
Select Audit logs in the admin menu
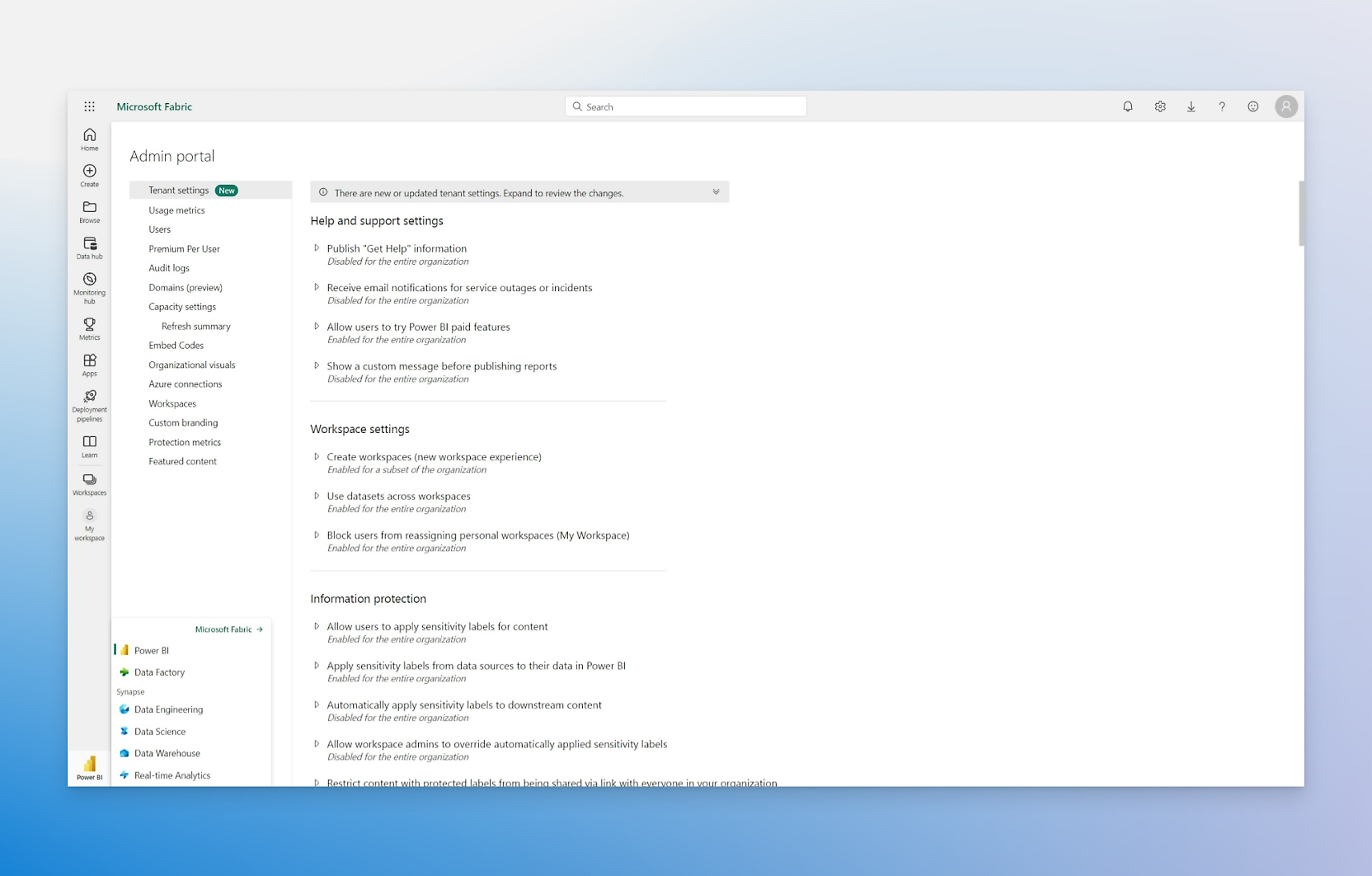pos(169,268)
